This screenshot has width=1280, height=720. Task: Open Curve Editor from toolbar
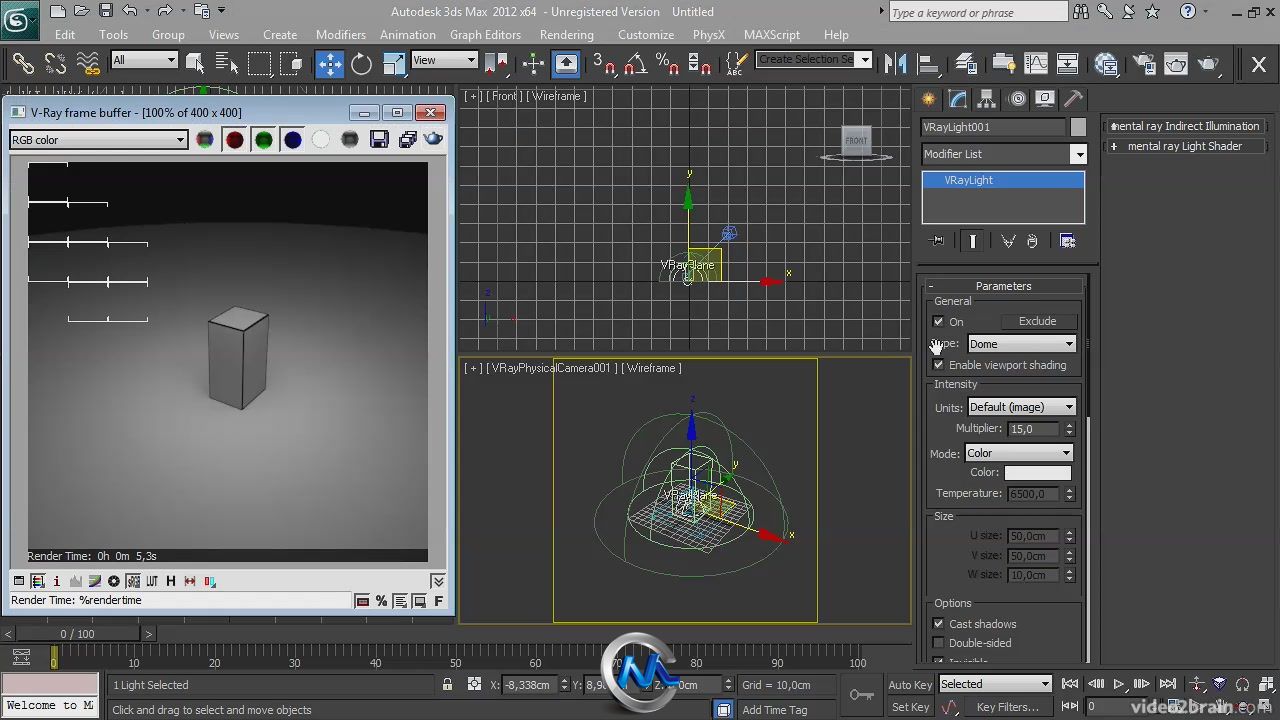1035,63
